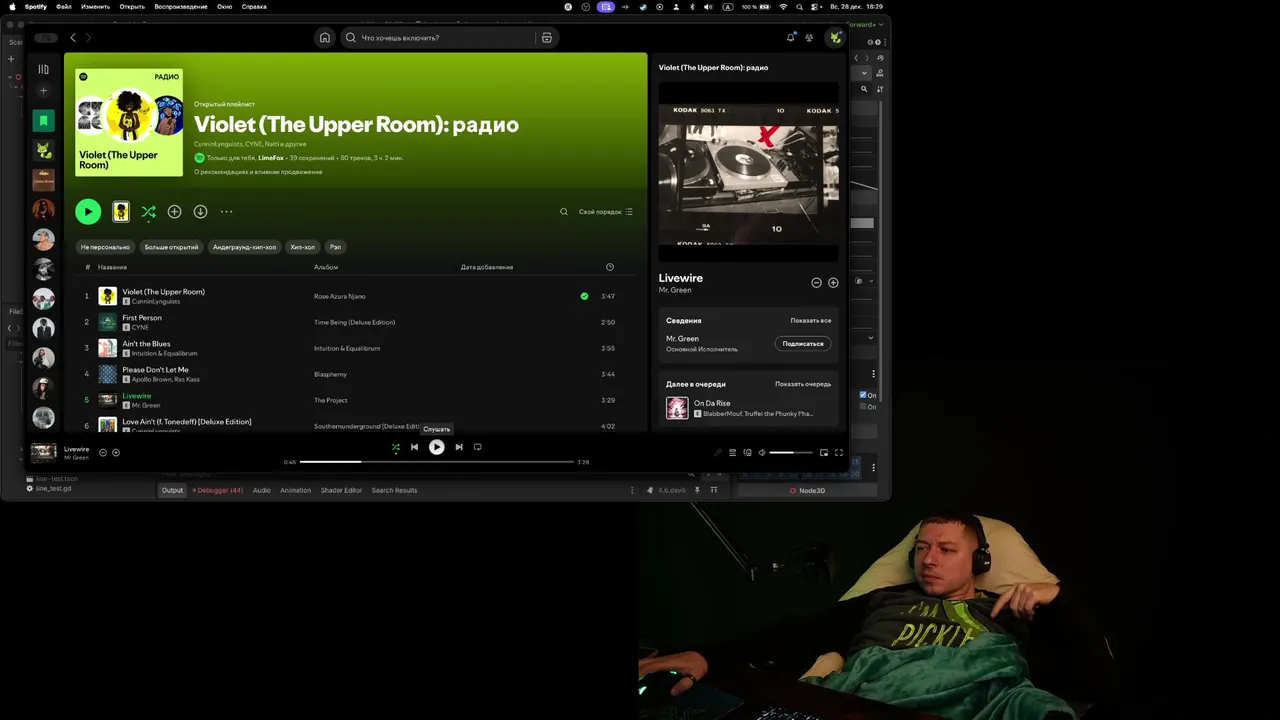
Task: Collapse the Your Library sidebar icon
Action: point(43,69)
